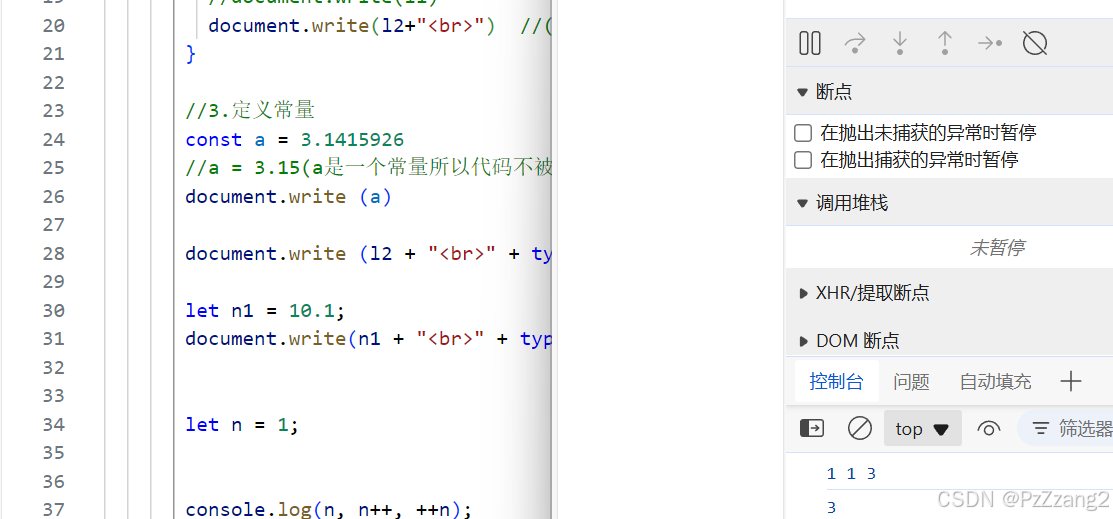Clear the console output
Image resolution: width=1113 pixels, height=519 pixels.
pyautogui.click(x=860, y=428)
